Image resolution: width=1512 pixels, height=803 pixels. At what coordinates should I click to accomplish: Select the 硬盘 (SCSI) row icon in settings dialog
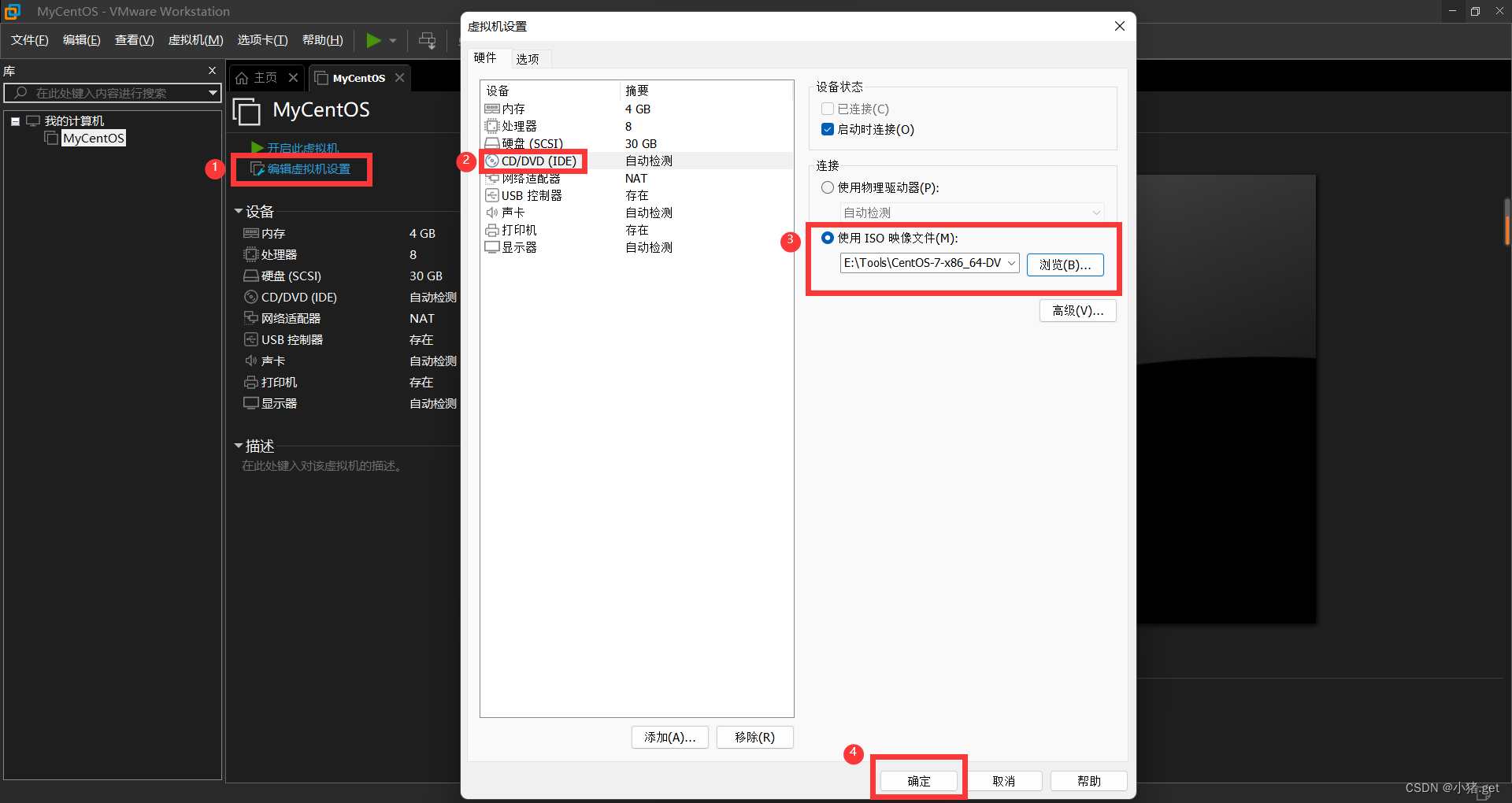(492, 143)
